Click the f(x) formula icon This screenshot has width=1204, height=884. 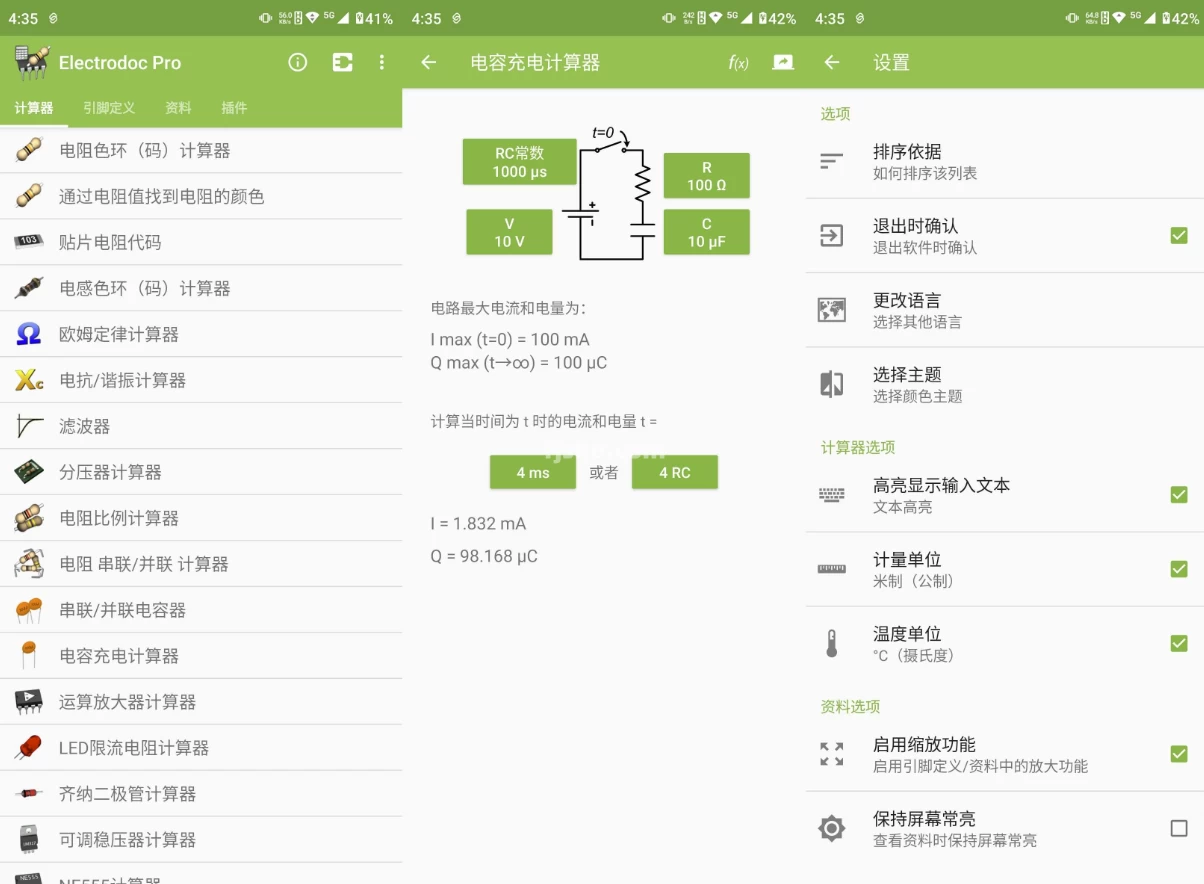pyautogui.click(x=738, y=63)
